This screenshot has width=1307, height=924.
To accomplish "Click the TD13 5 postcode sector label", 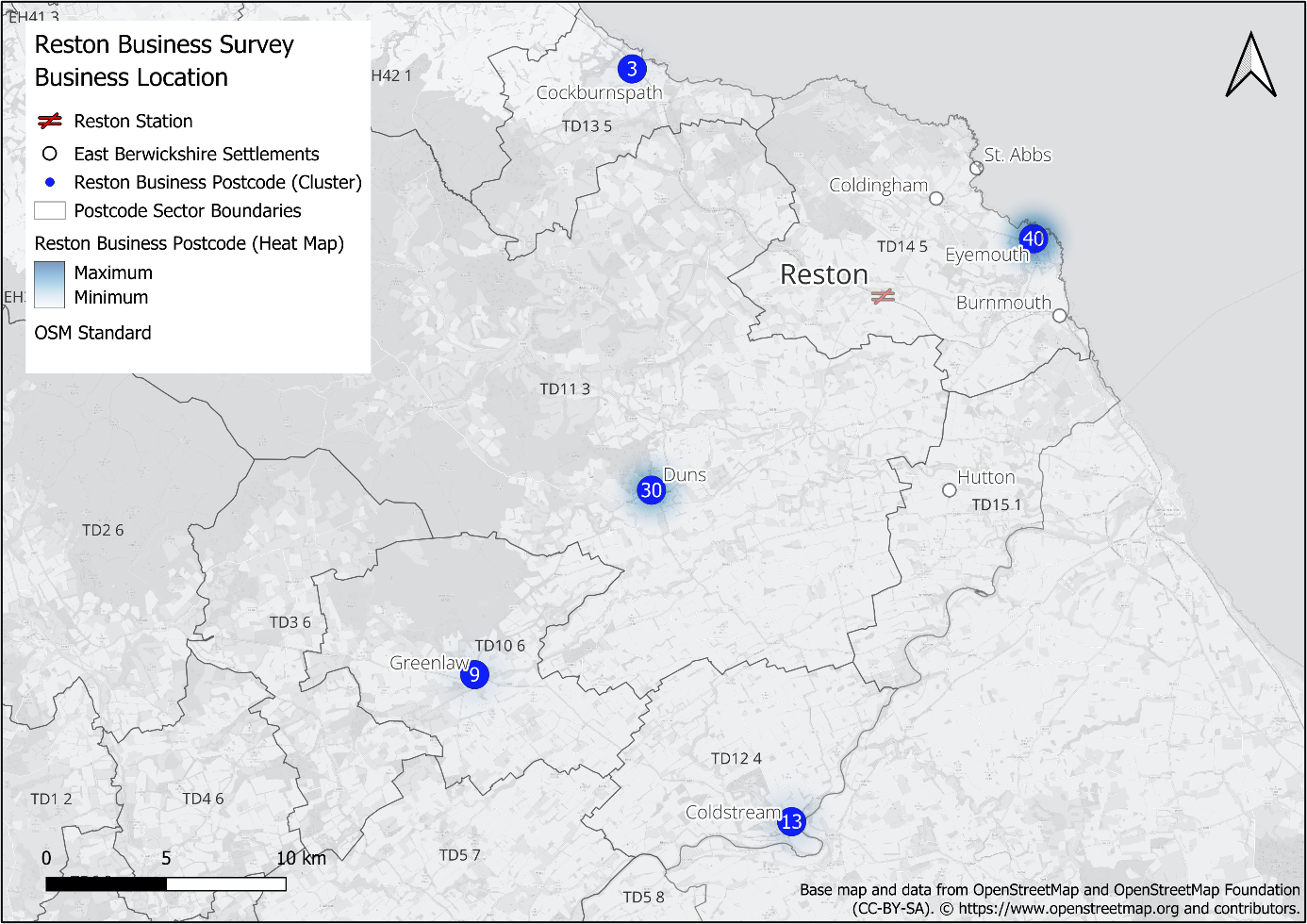I will click(x=587, y=126).
